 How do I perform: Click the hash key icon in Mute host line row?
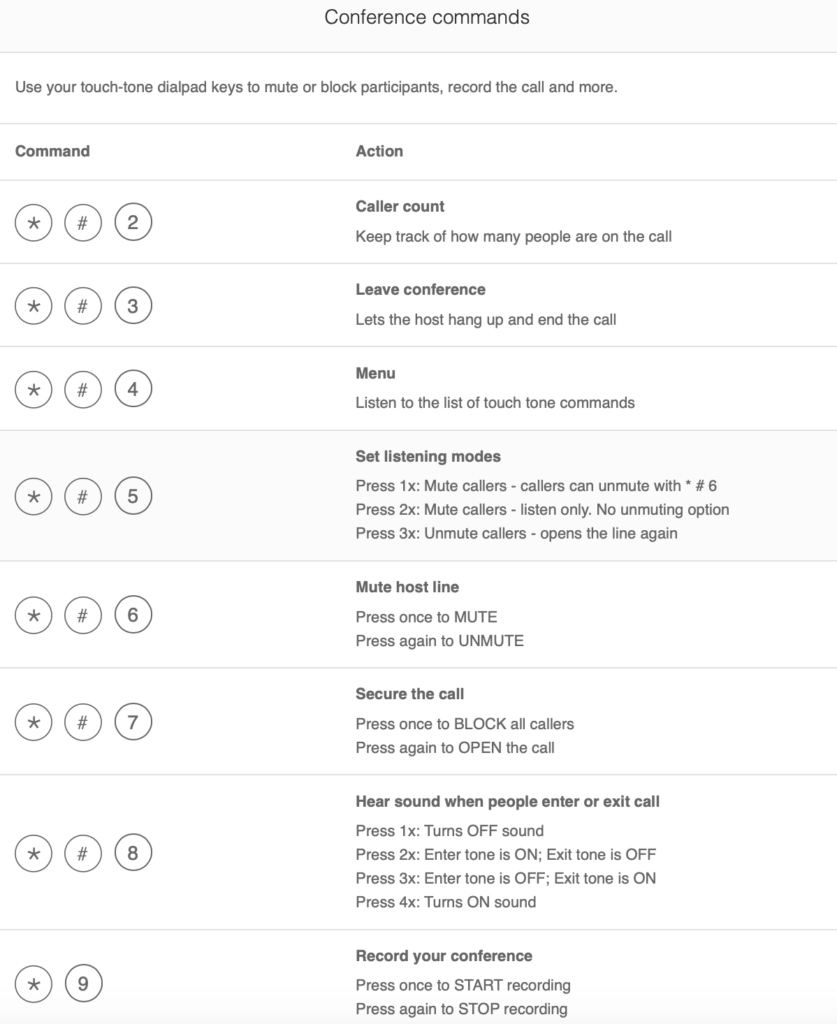(83, 615)
